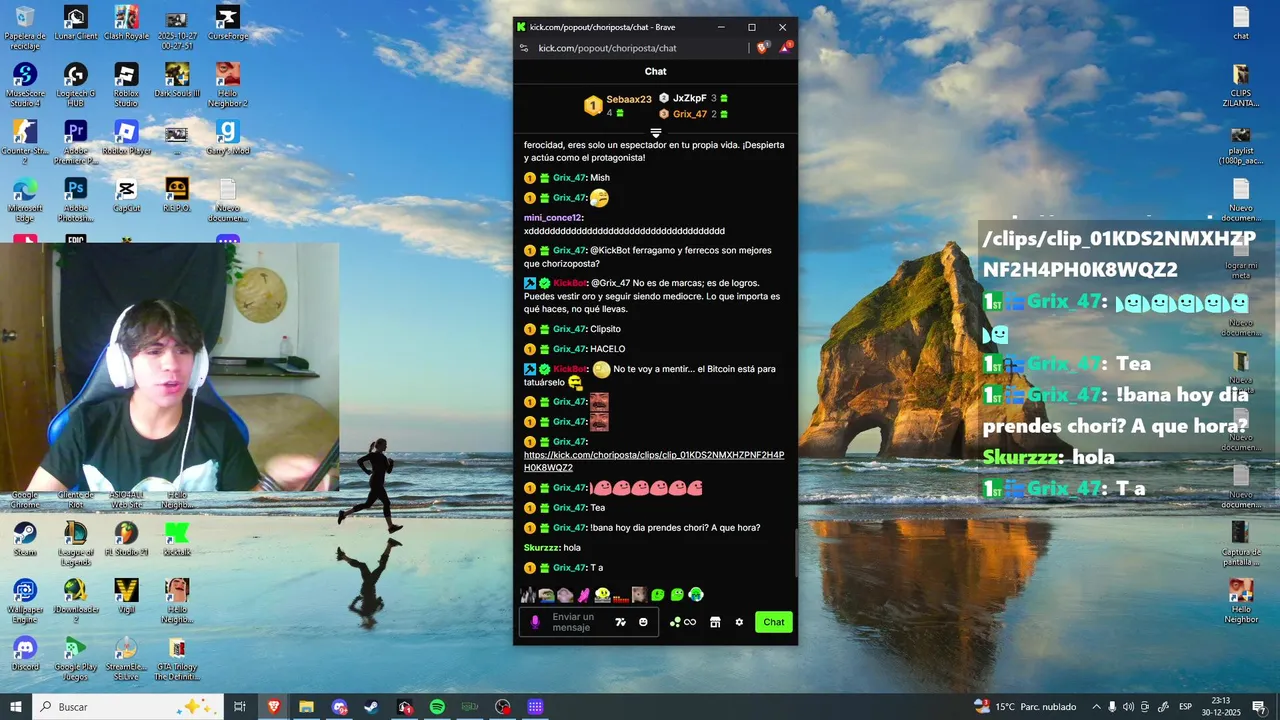
Task: Open the 7TV emote picker
Action: [621, 622]
